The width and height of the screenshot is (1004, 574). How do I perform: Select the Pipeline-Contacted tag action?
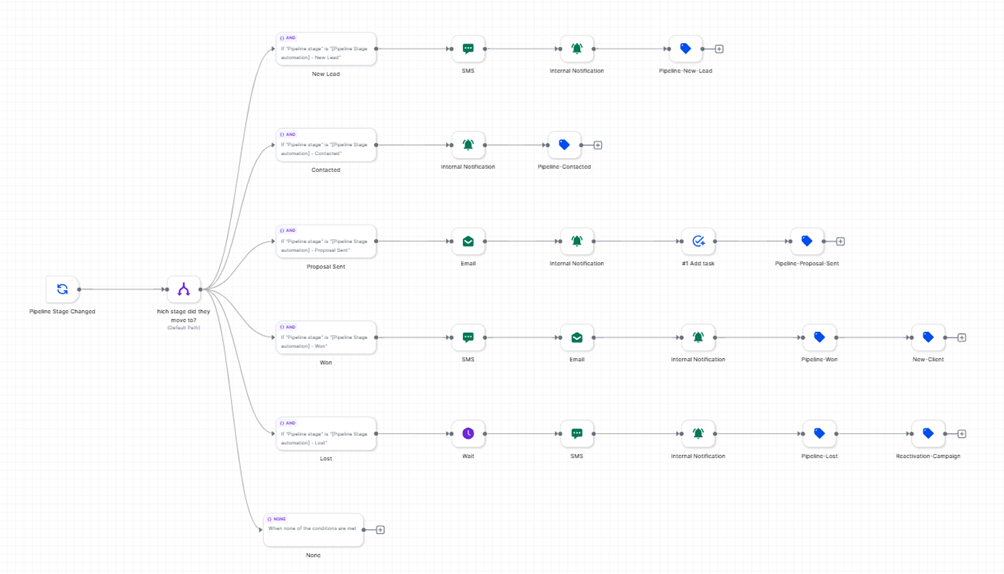[564, 145]
